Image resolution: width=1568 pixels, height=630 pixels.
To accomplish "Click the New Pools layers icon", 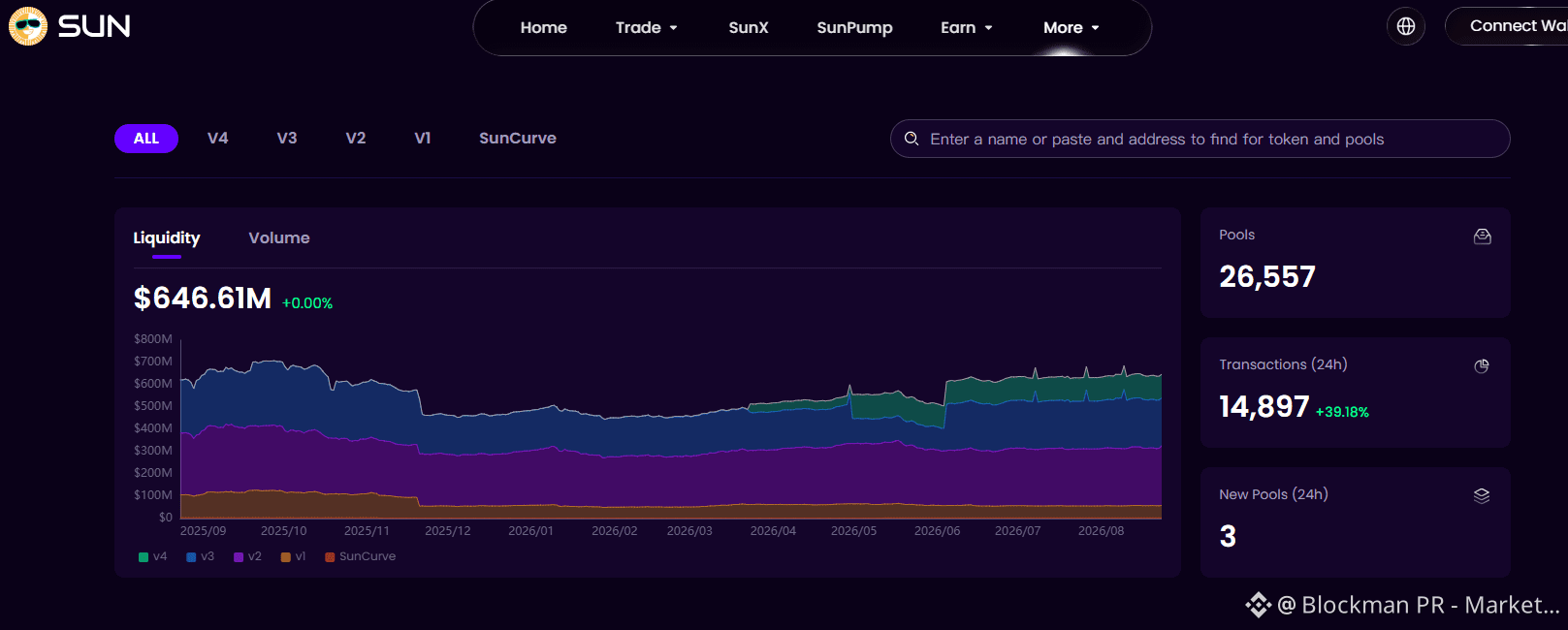I will (1482, 495).
